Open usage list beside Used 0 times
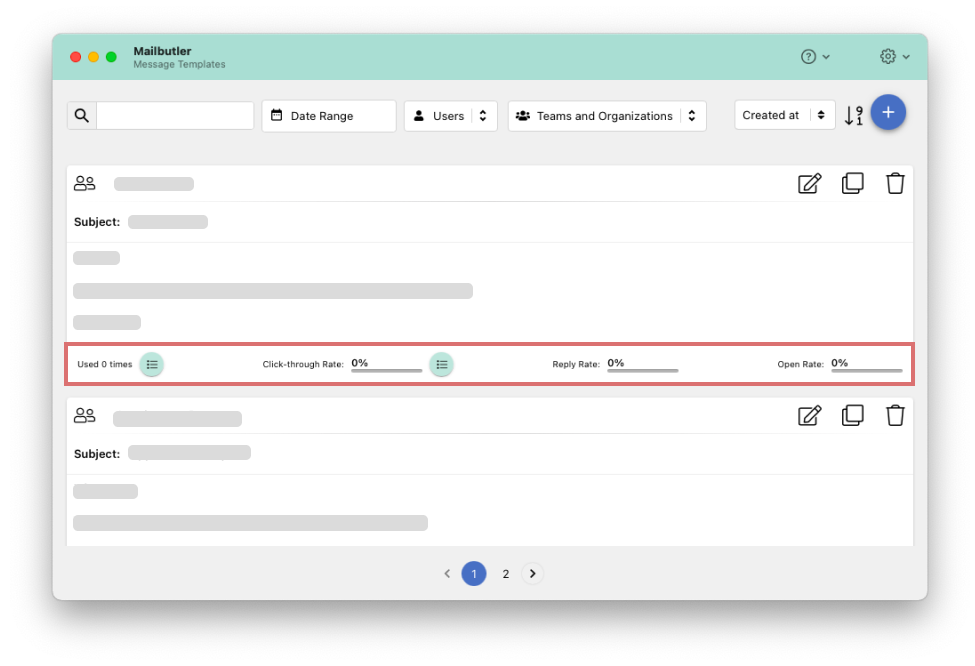Screen dimensions: 975x666 click(x=152, y=364)
